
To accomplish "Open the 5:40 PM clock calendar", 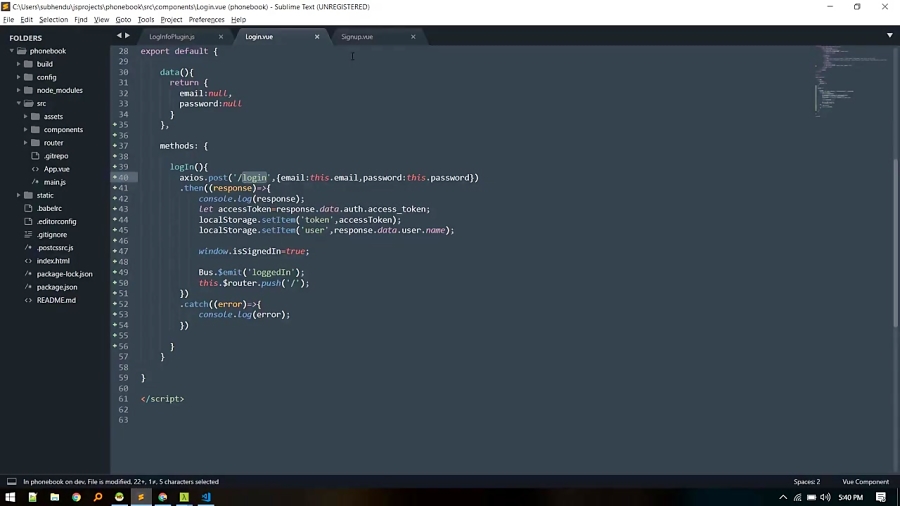I will point(851,497).
